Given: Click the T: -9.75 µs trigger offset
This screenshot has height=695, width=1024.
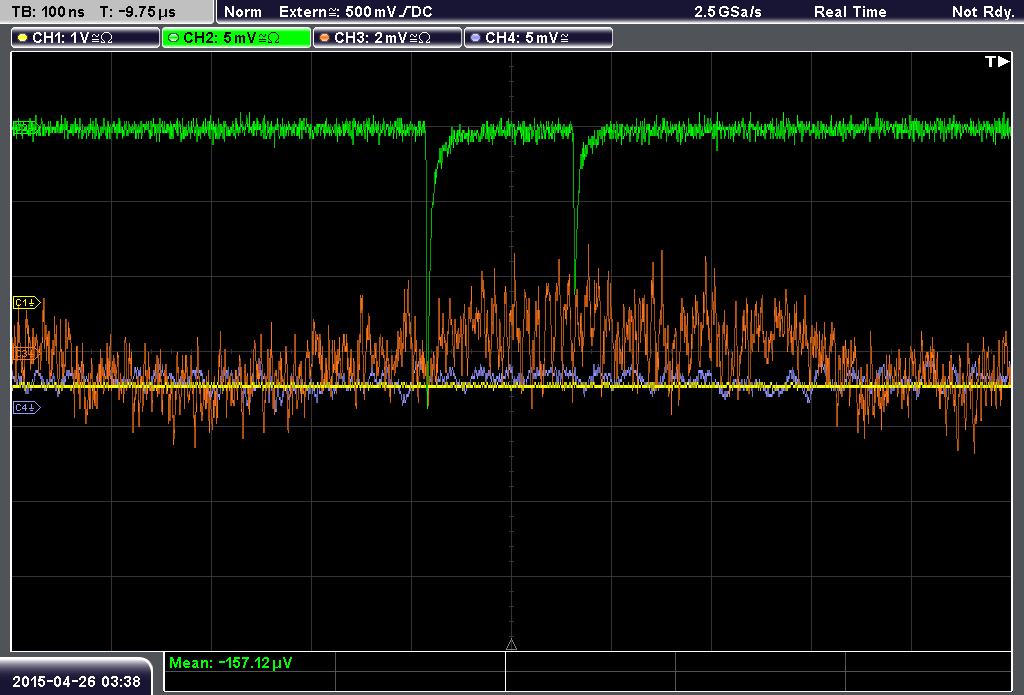Looking at the screenshot, I should coord(137,12).
